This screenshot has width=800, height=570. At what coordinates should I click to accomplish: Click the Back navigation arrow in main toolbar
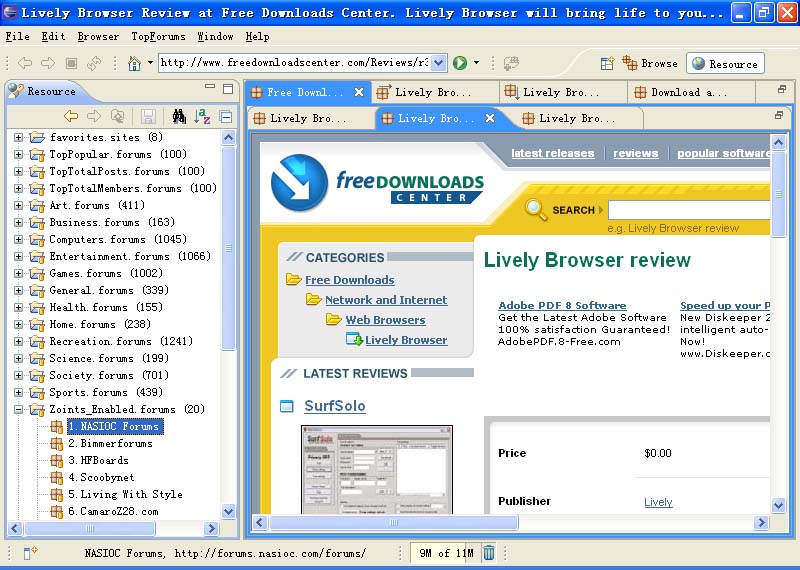[x=25, y=63]
